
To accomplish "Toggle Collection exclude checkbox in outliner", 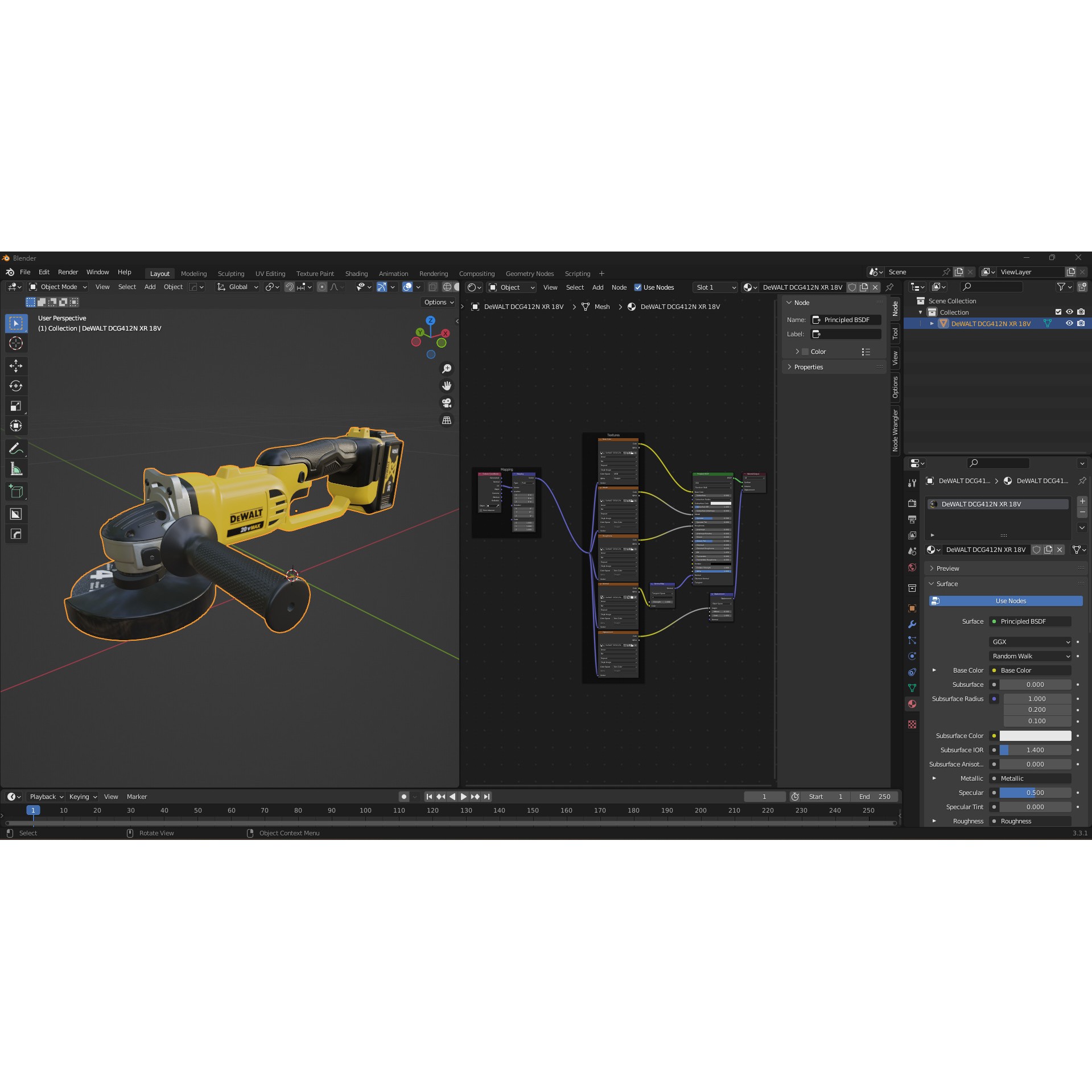I will click(x=1058, y=312).
